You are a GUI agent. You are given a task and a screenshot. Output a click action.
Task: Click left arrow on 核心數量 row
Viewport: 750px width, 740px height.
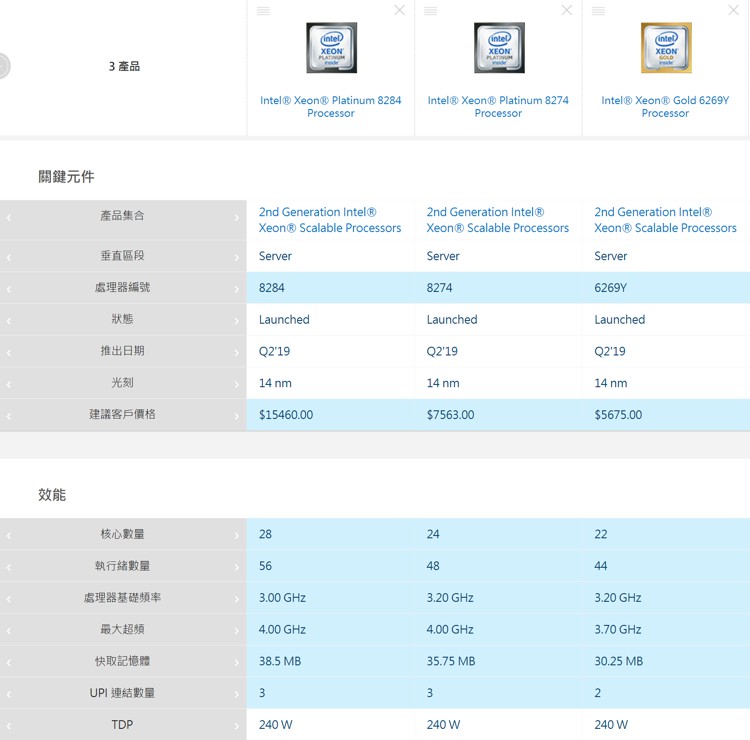[9, 536]
